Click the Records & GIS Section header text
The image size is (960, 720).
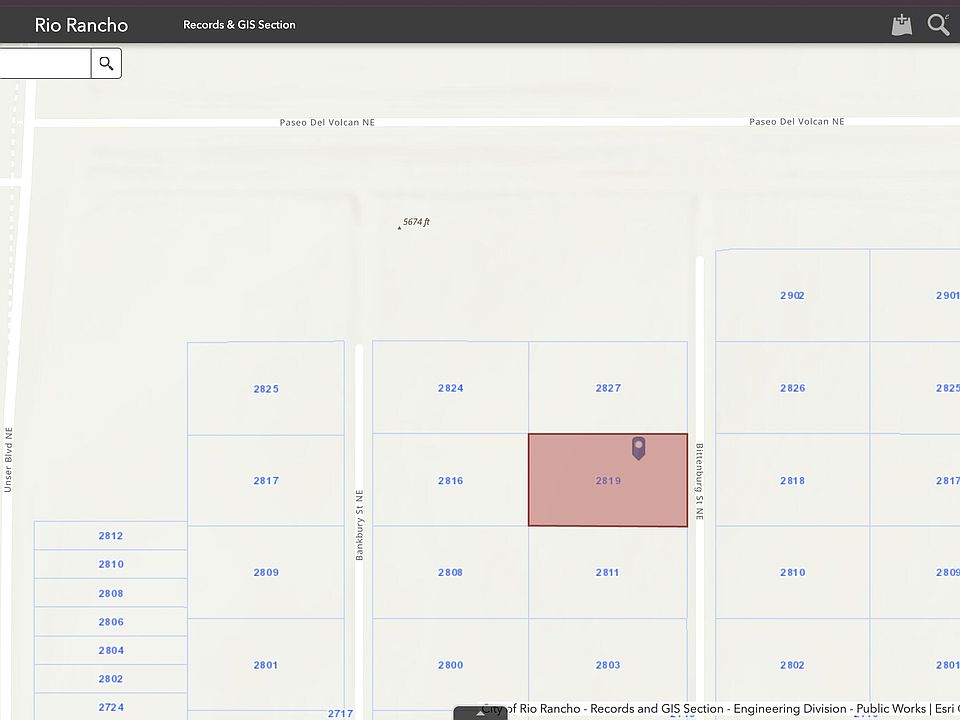click(239, 25)
